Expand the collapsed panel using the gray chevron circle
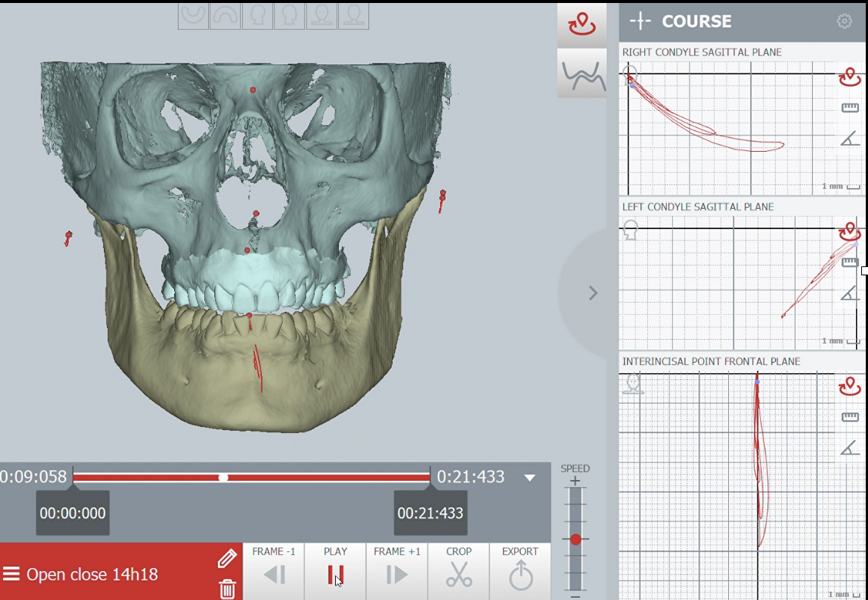 click(x=593, y=293)
